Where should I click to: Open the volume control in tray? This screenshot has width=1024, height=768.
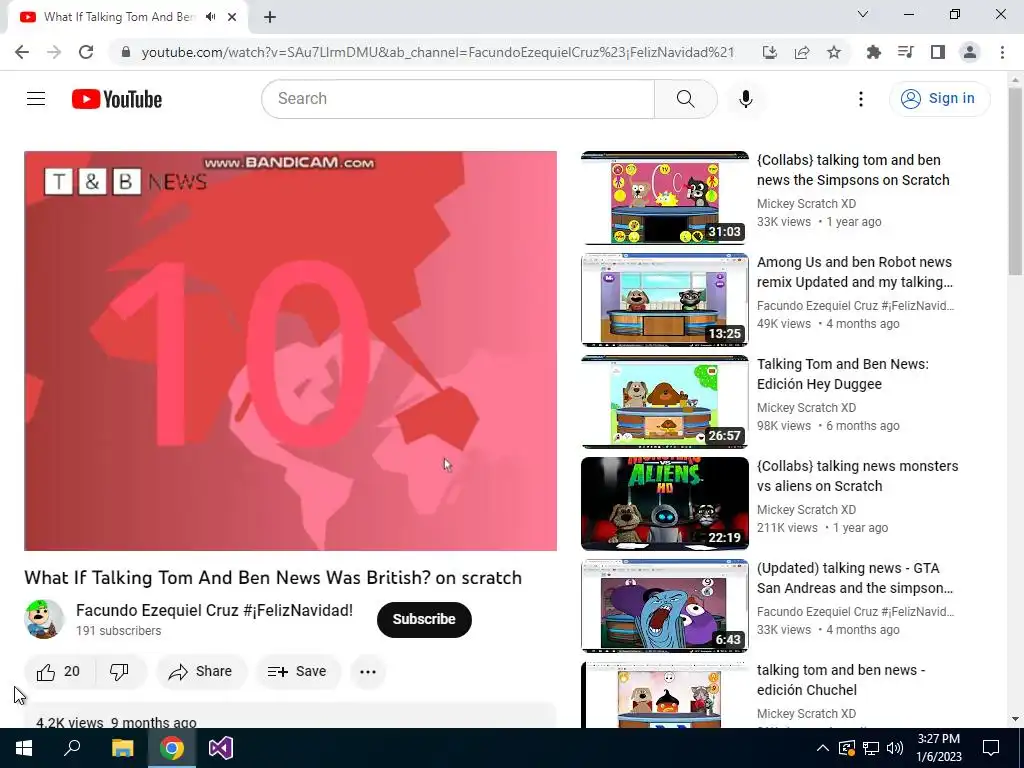(x=895, y=748)
